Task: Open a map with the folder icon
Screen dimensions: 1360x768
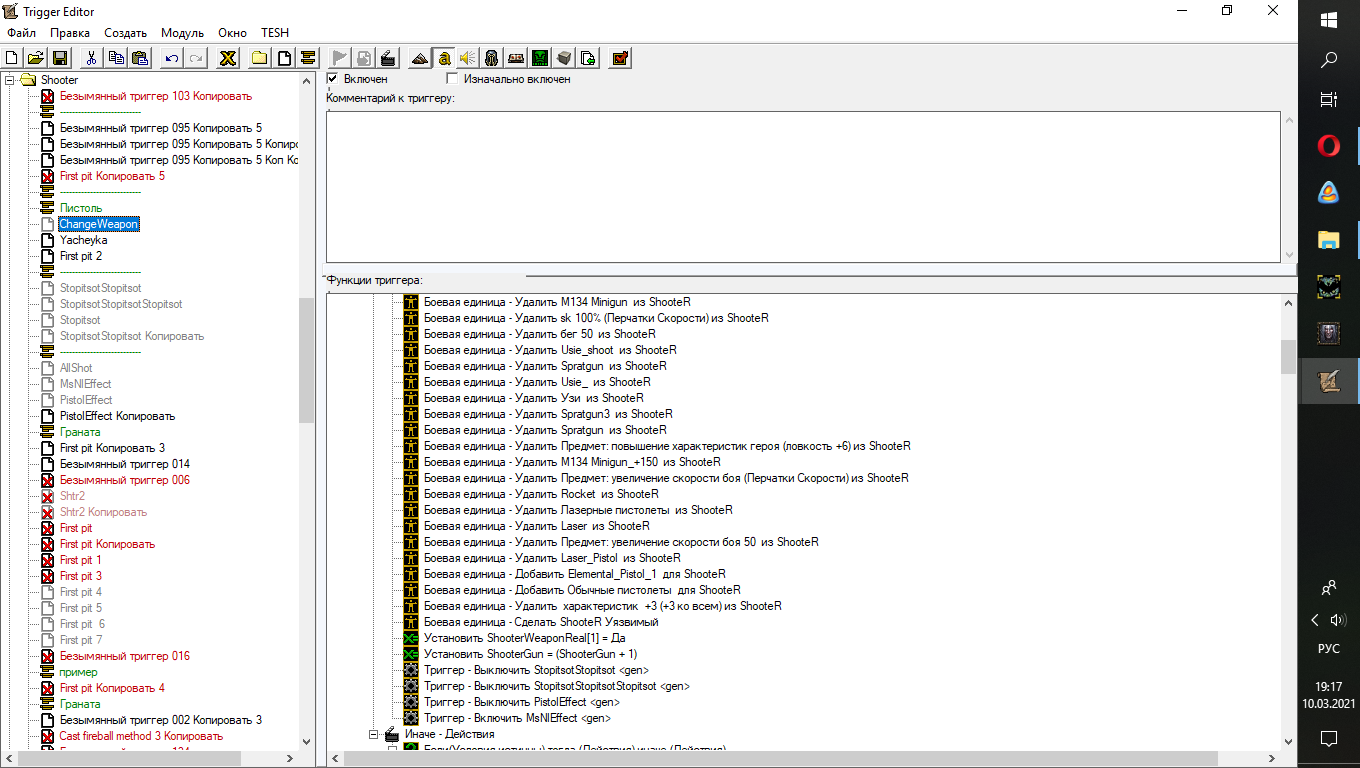Action: coord(36,58)
